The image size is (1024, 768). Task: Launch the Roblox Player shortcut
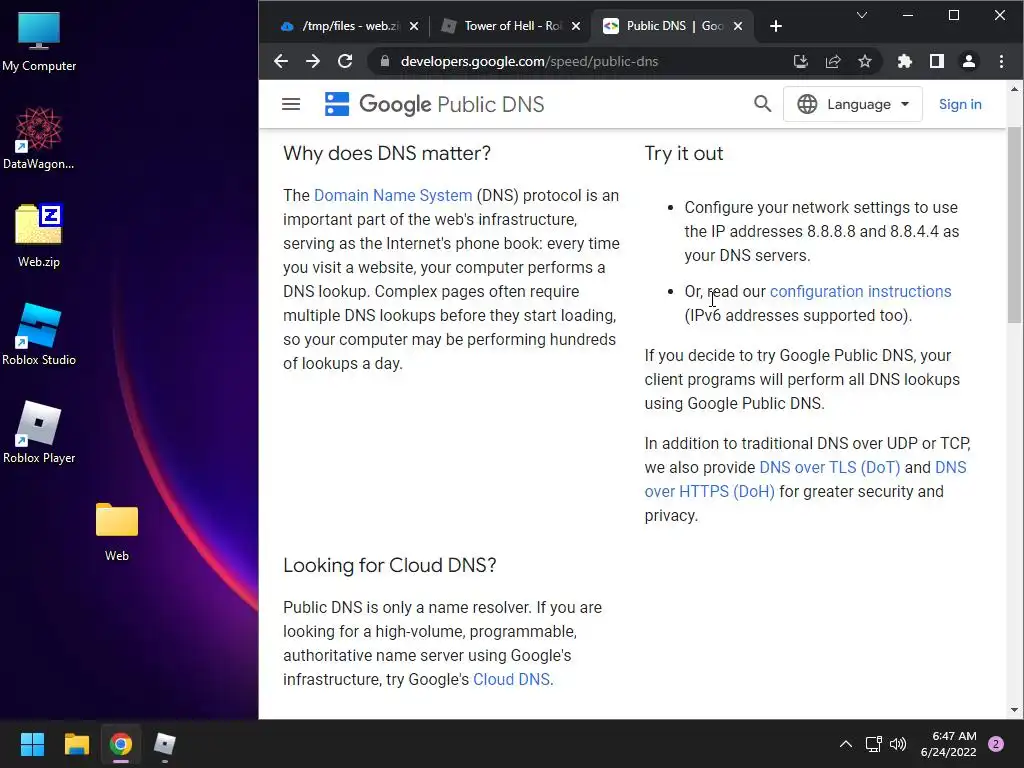pos(39,432)
